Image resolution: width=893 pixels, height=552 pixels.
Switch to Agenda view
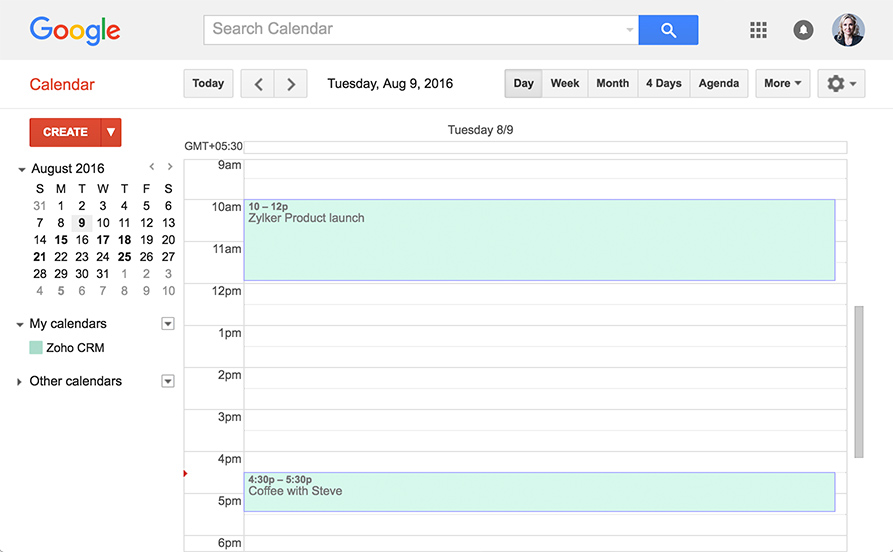pos(718,84)
